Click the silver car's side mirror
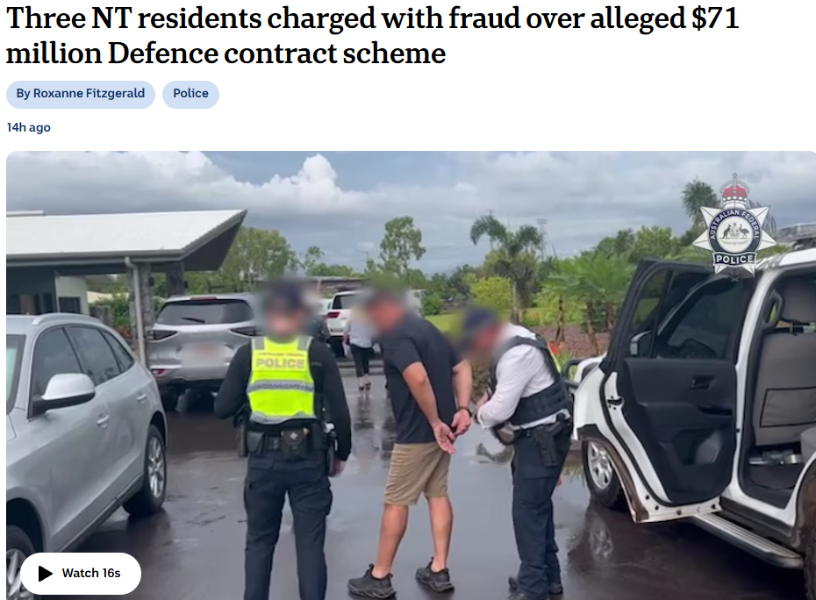 pos(63,391)
